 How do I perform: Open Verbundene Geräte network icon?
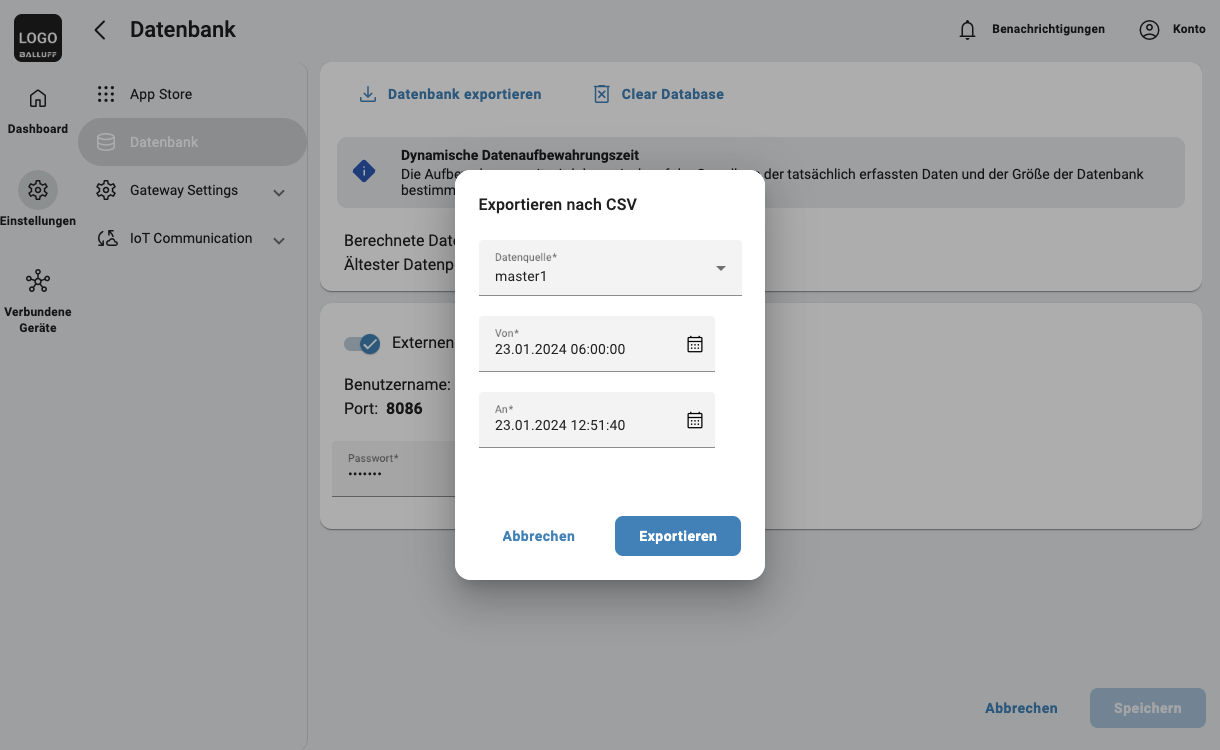(38, 281)
